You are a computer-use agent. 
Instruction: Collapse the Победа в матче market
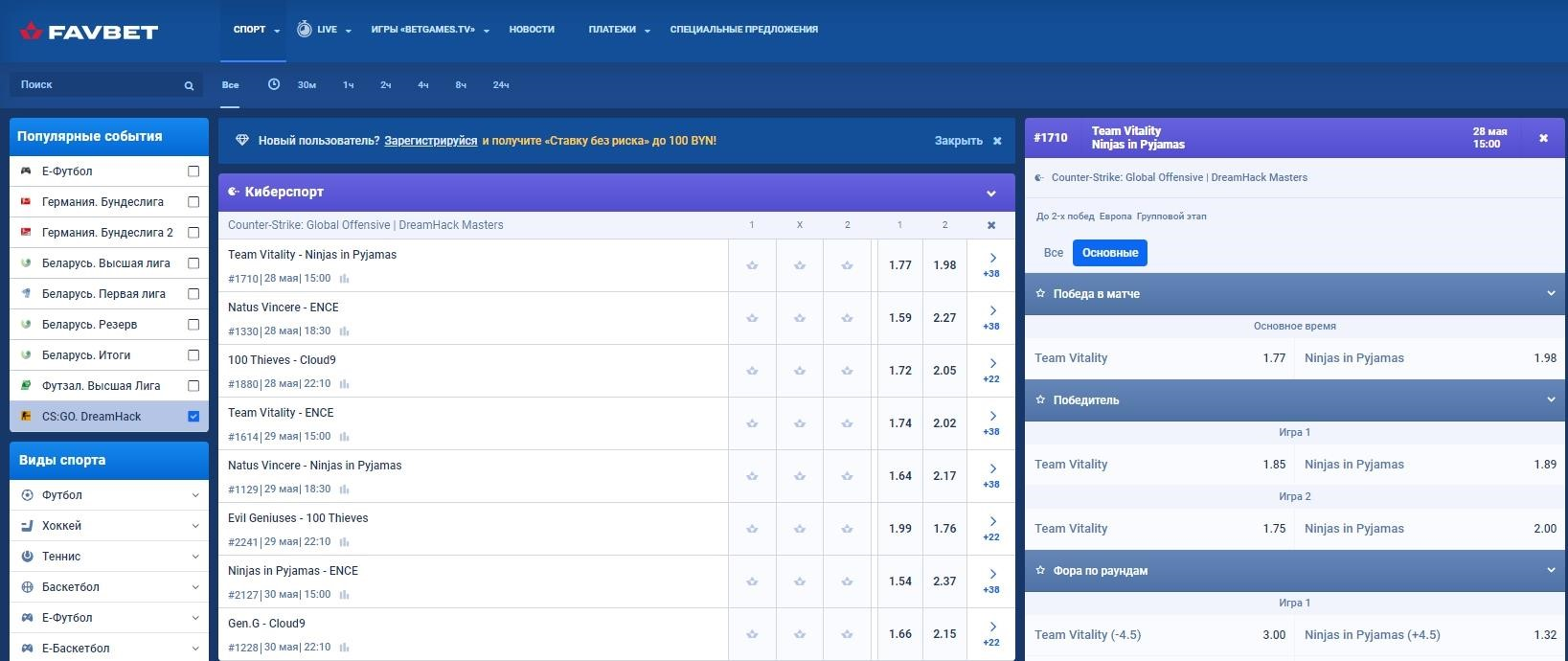pyautogui.click(x=1551, y=293)
